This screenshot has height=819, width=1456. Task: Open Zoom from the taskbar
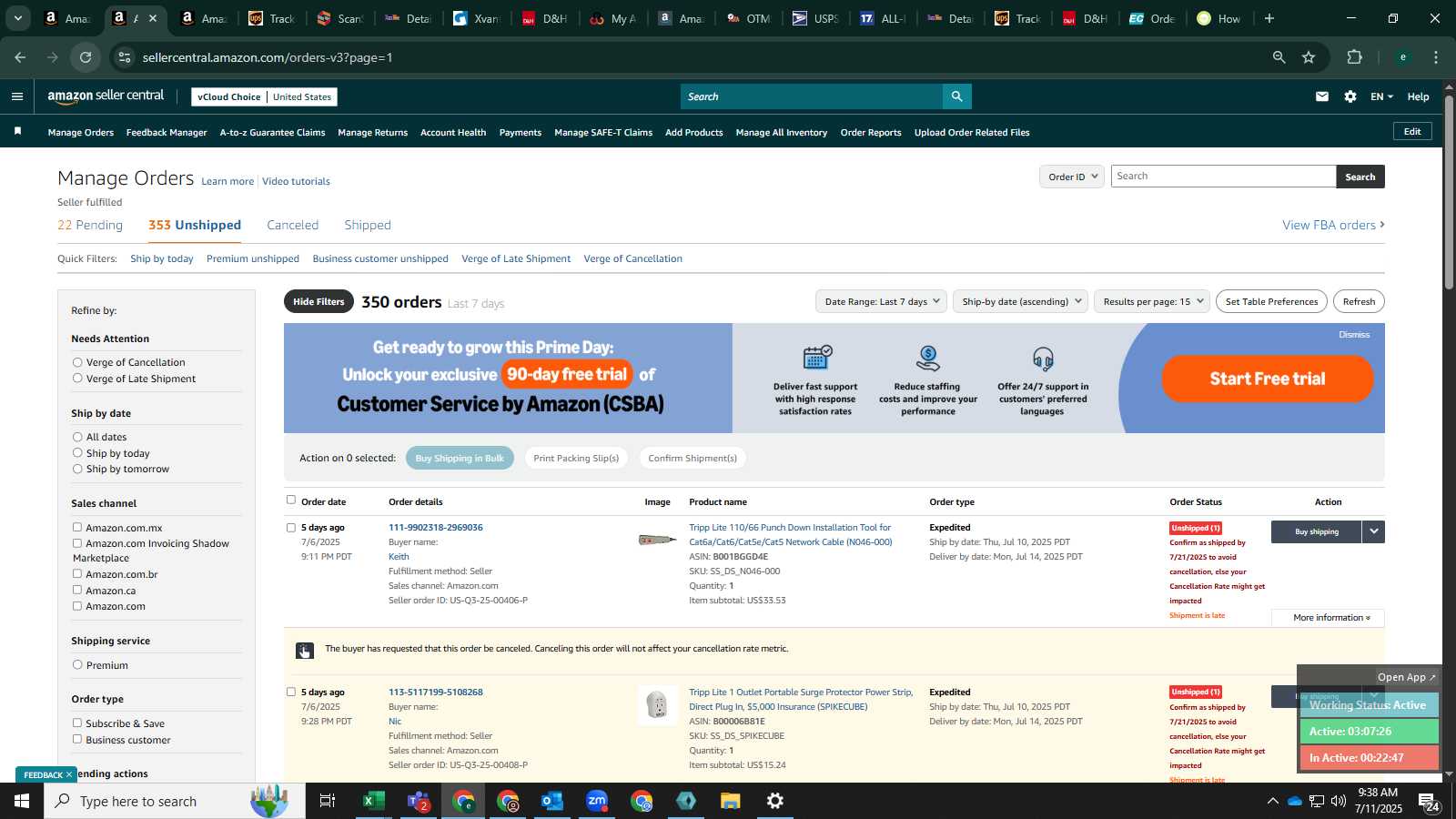pyautogui.click(x=596, y=801)
